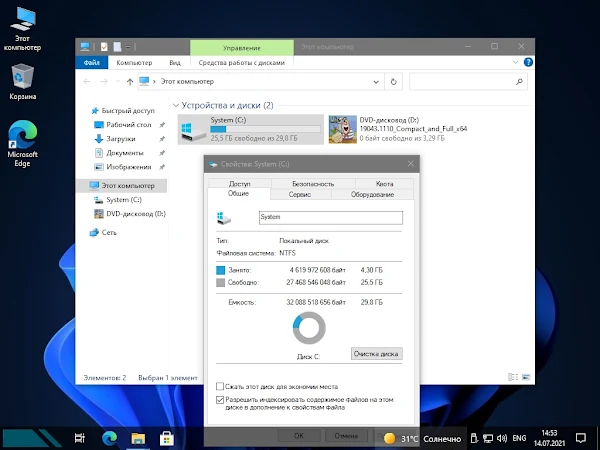Open the Средства работы с дисками tab

[x=241, y=62]
